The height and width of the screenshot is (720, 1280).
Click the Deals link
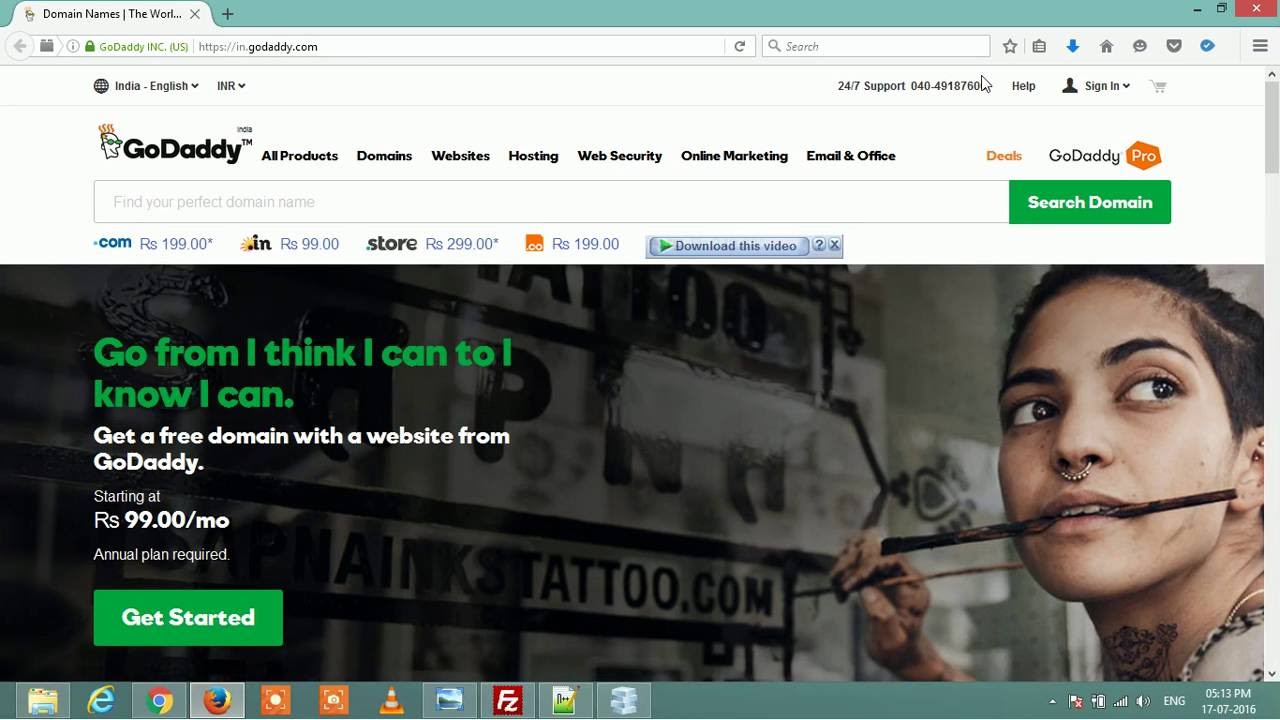1004,156
